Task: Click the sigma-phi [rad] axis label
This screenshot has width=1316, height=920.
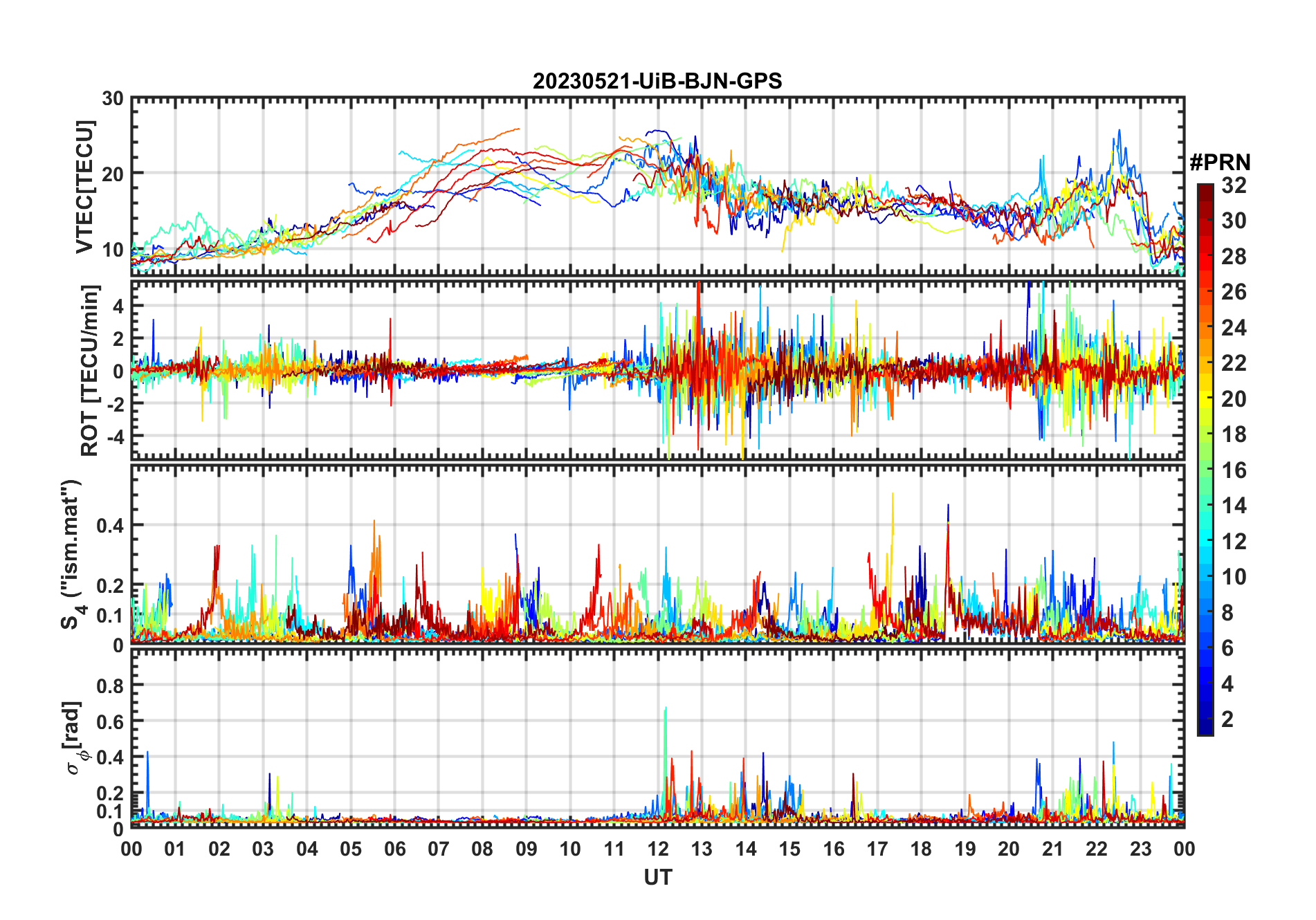Action: pyautogui.click(x=75, y=737)
